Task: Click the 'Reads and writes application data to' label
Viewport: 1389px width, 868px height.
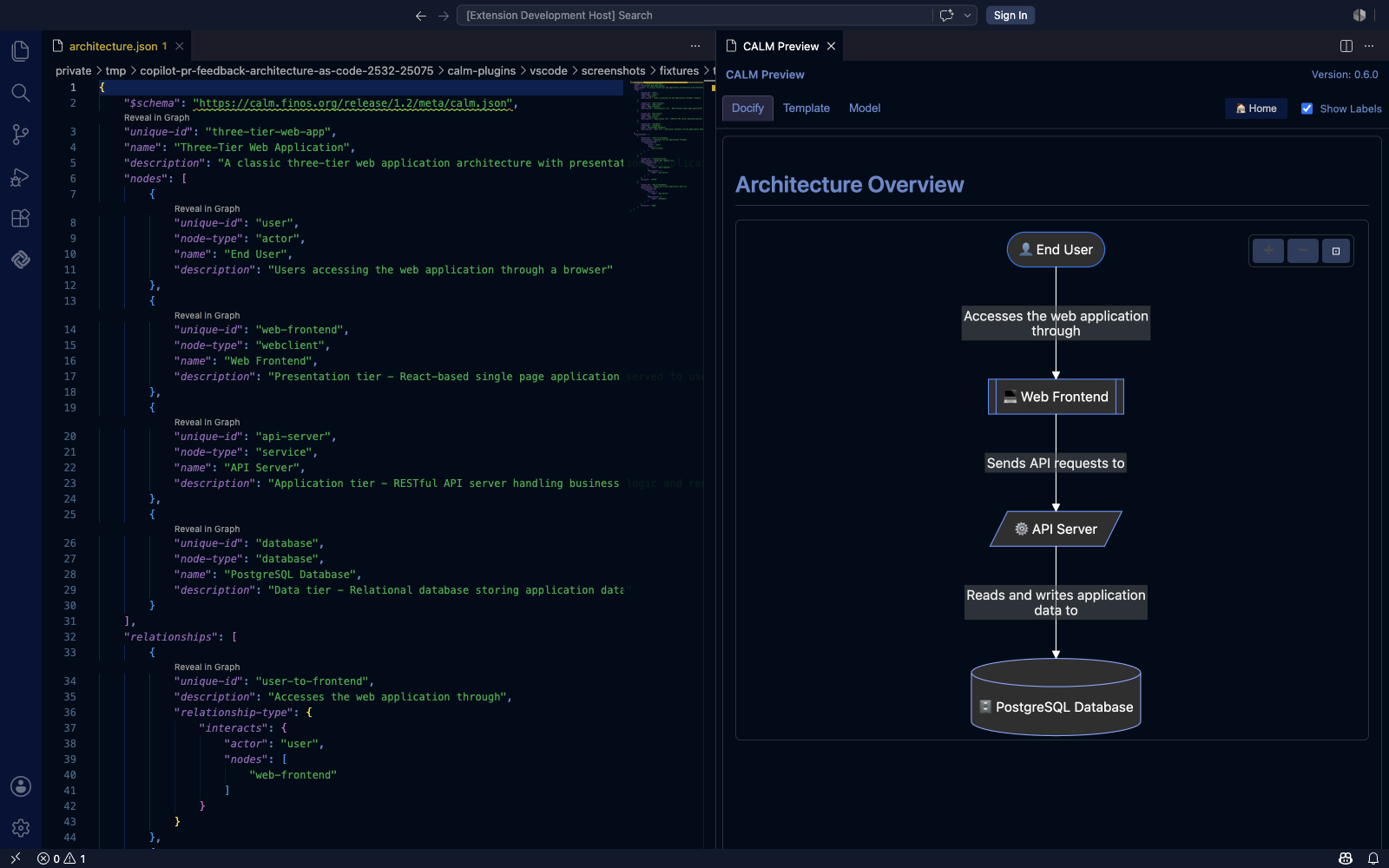Action: [x=1056, y=602]
